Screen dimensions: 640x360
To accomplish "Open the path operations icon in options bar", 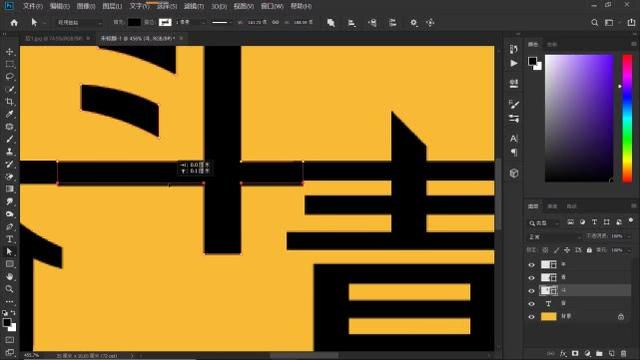I will click(331, 23).
